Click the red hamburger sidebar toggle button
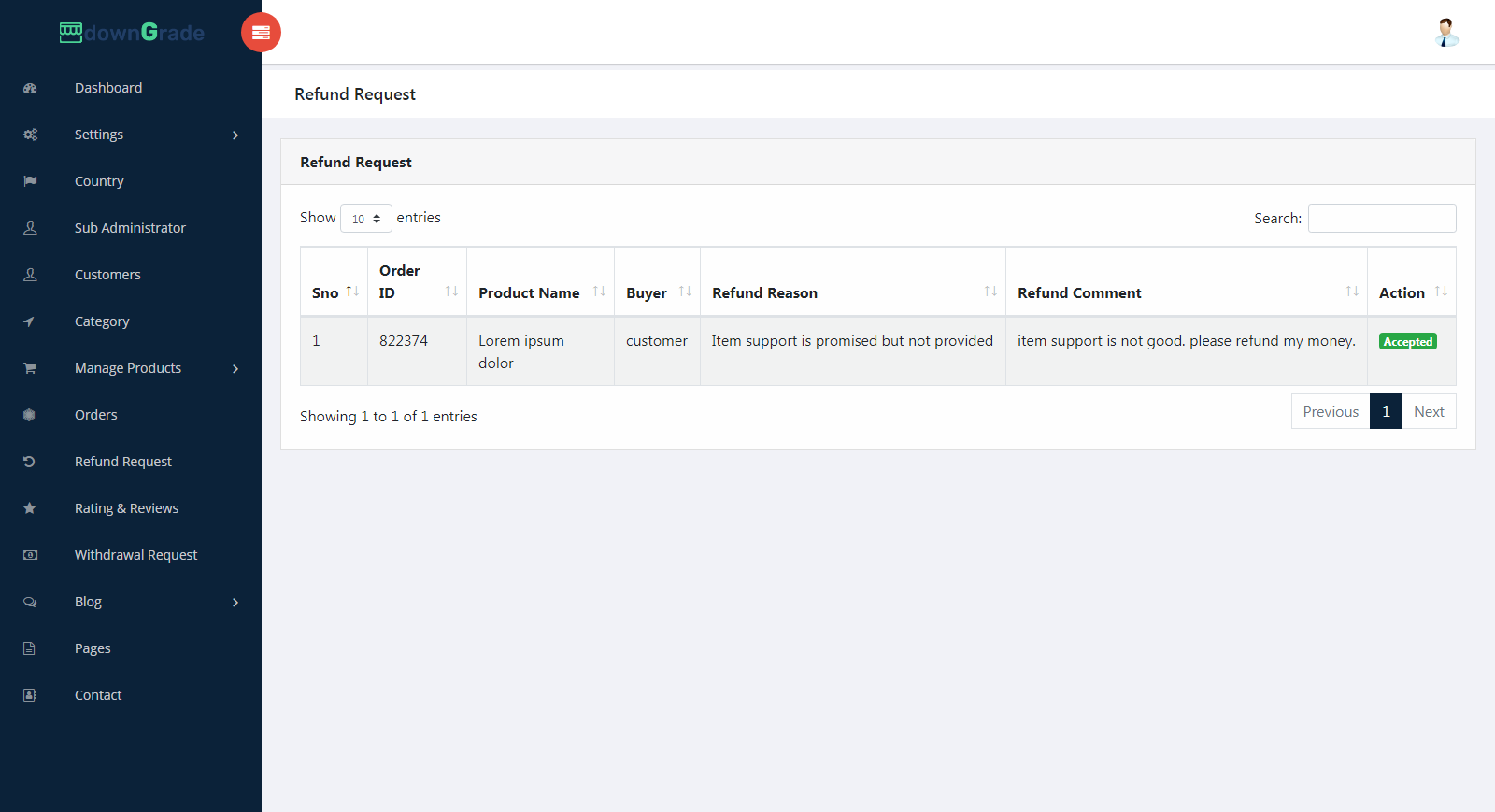The width and height of the screenshot is (1495, 812). pyautogui.click(x=261, y=33)
